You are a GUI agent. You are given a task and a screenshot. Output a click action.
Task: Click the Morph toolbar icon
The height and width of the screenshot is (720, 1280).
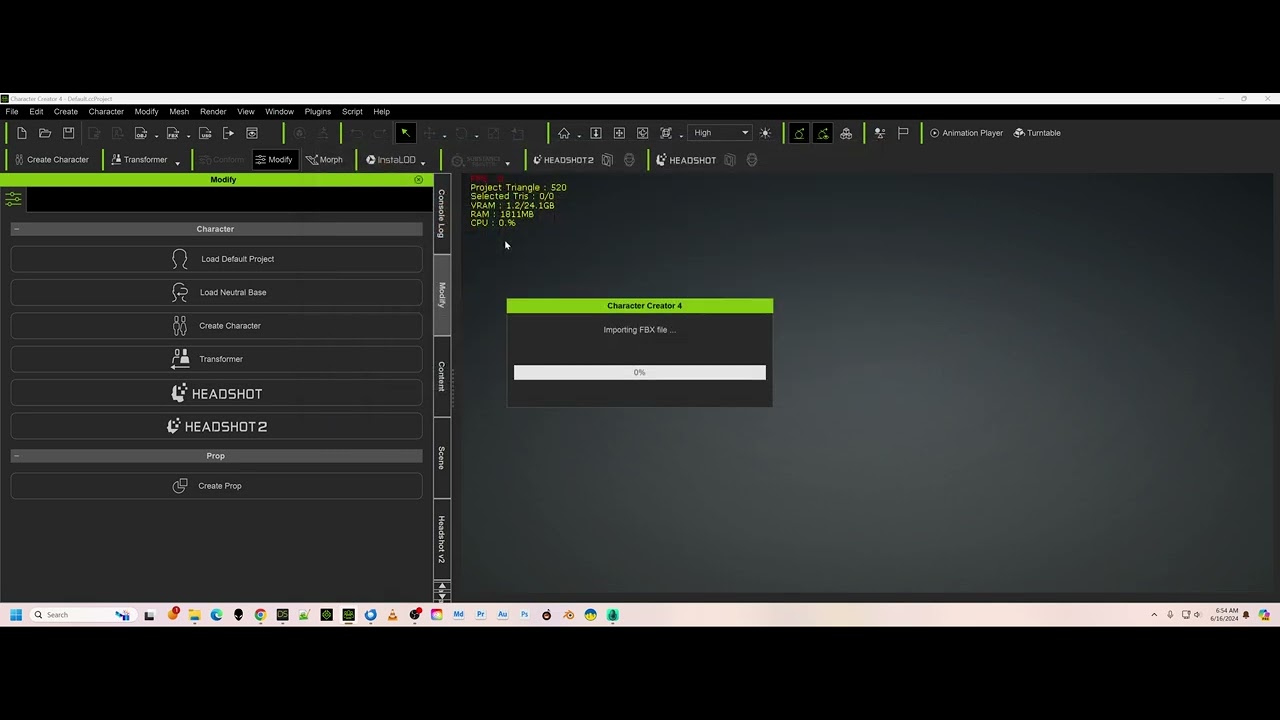click(x=324, y=160)
